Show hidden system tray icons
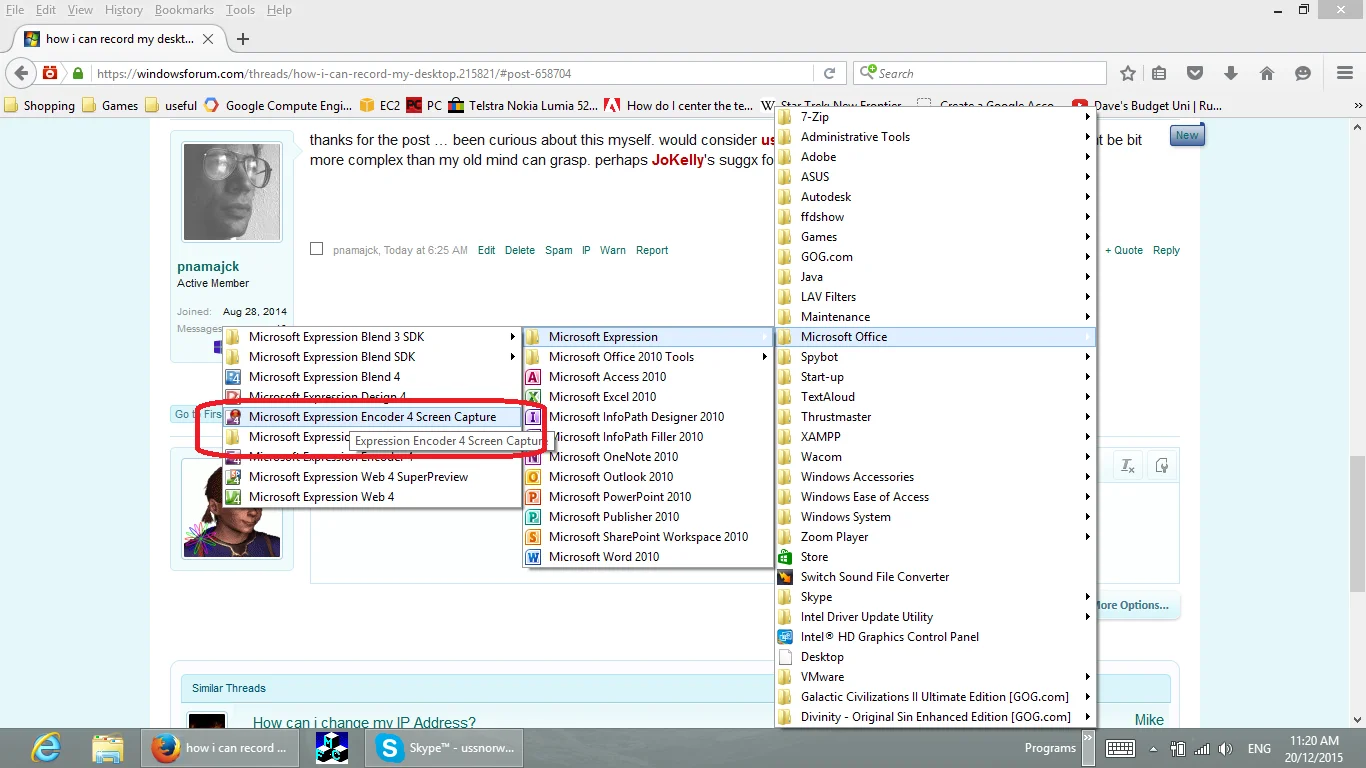Screen dimensions: 1366x768 [x=1153, y=749]
